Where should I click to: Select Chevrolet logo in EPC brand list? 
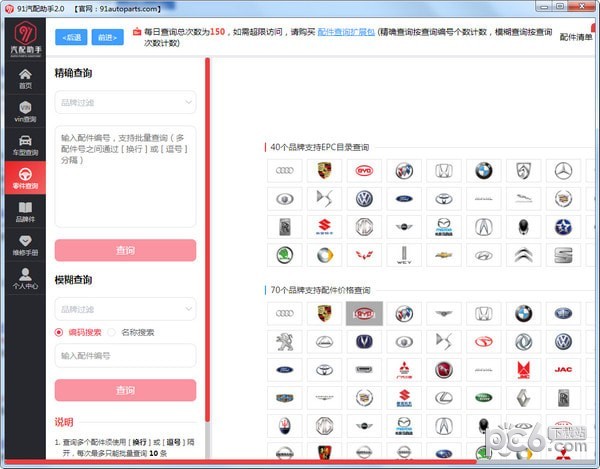[444, 255]
